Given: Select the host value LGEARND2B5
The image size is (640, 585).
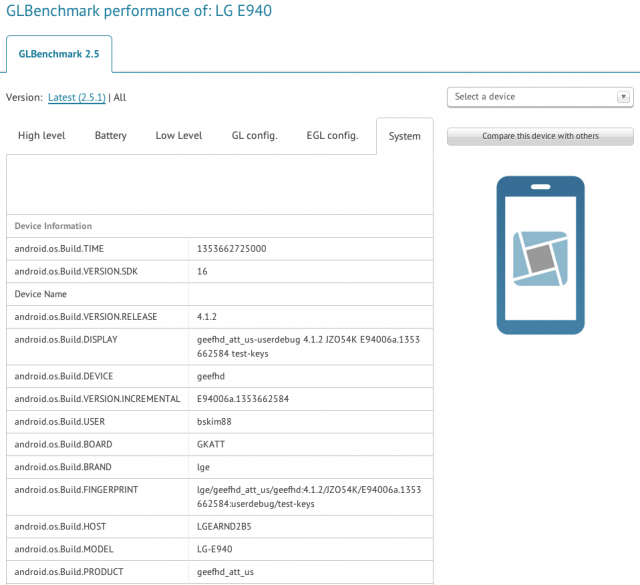Looking at the screenshot, I should pyautogui.click(x=224, y=527).
